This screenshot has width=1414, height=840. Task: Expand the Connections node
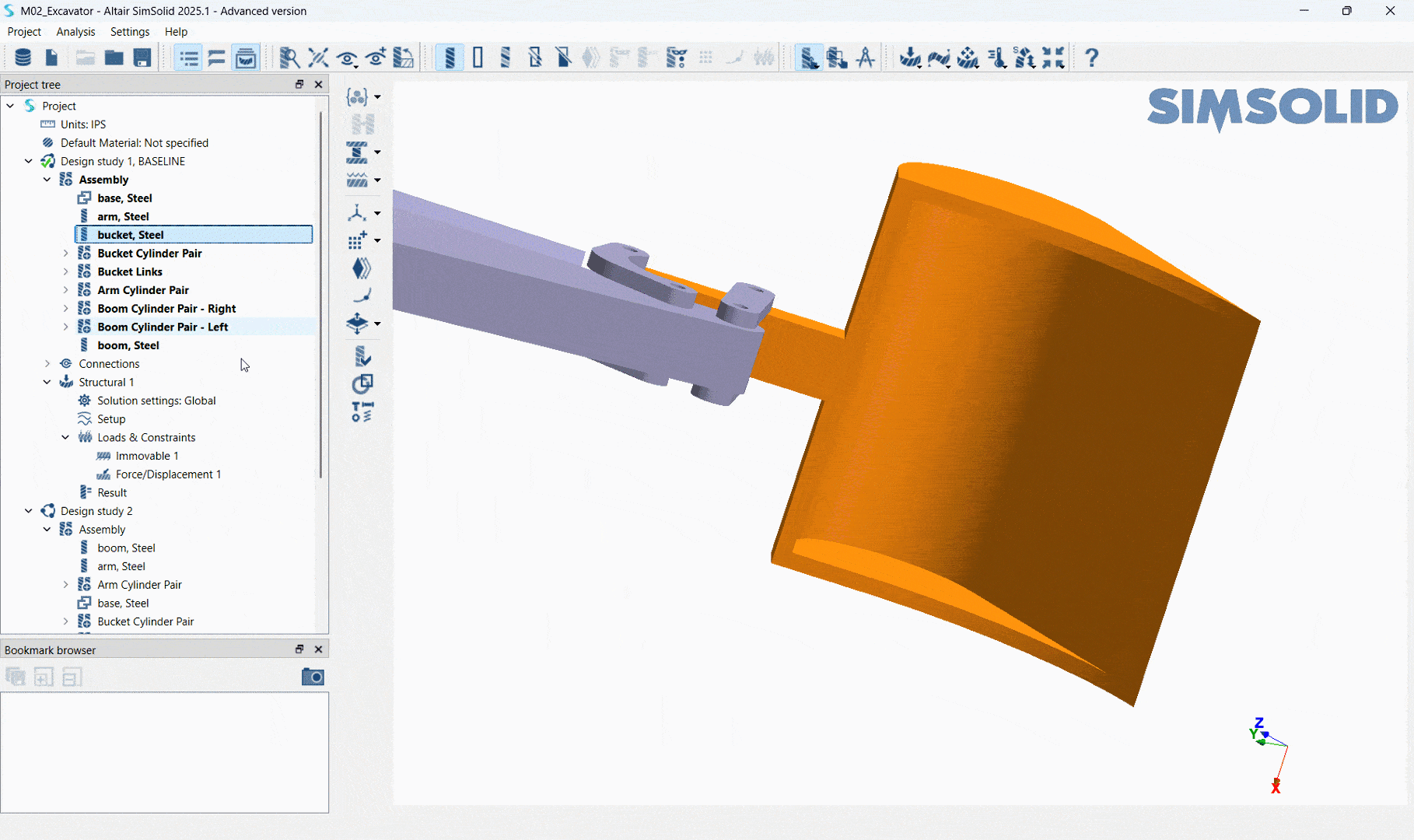[x=47, y=363]
